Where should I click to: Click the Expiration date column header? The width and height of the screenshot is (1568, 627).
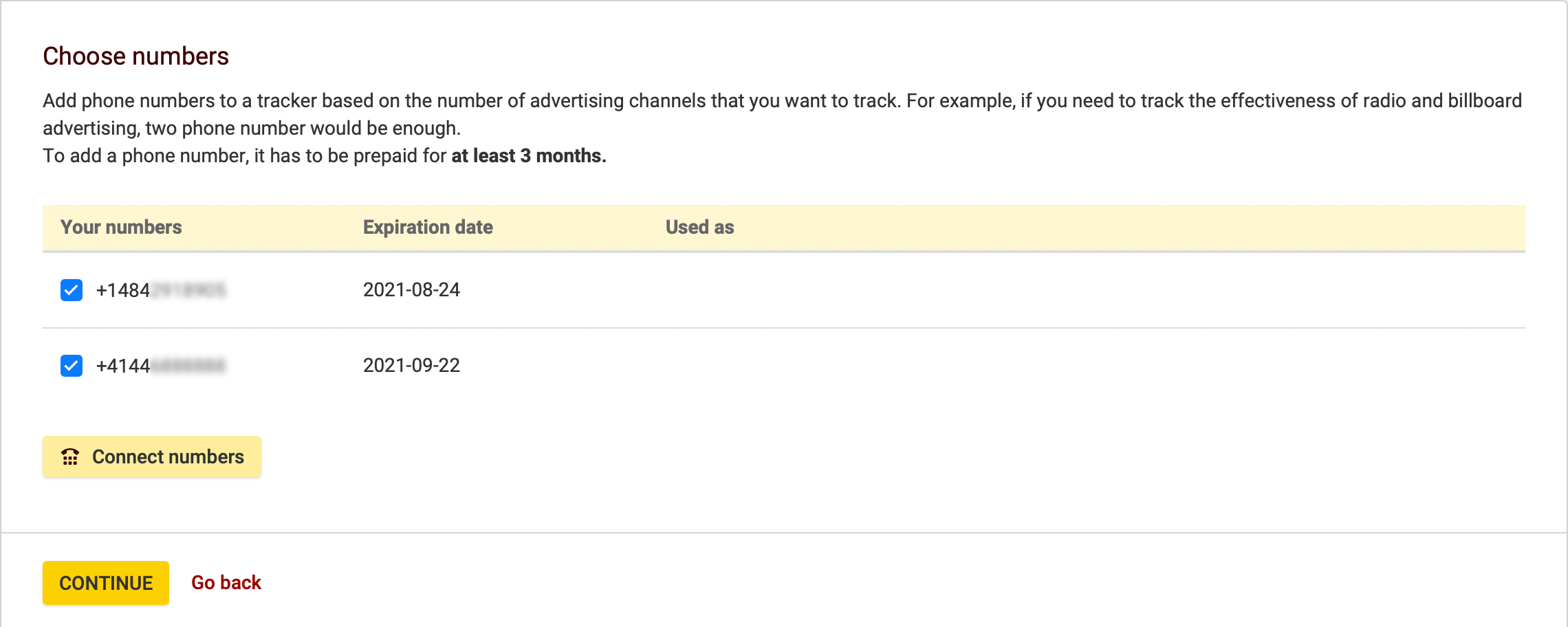(x=428, y=227)
